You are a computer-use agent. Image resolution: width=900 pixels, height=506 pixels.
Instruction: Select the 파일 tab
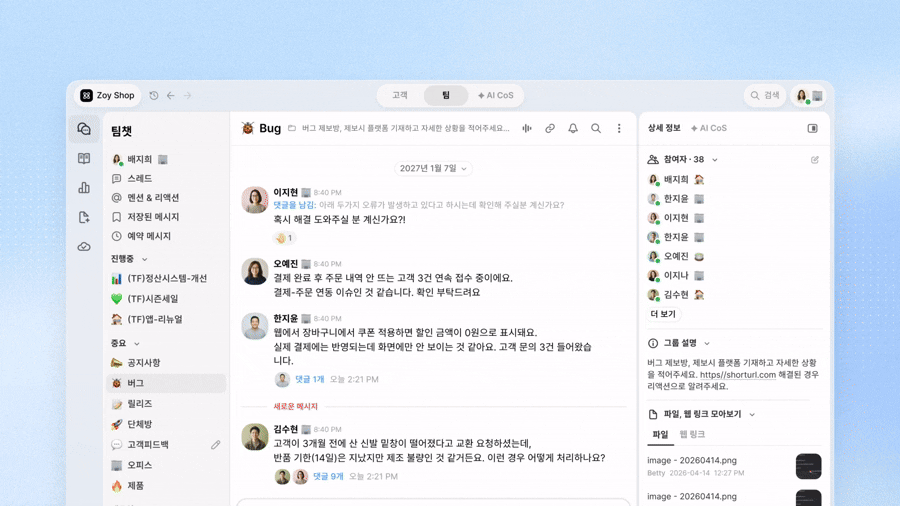pyautogui.click(x=660, y=434)
